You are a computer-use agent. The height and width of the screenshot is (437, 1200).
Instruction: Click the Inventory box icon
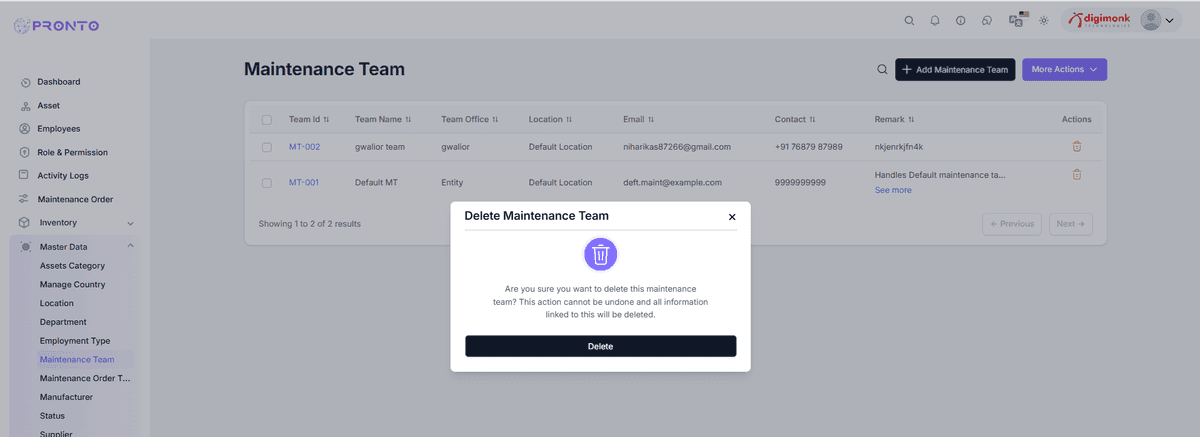click(25, 222)
